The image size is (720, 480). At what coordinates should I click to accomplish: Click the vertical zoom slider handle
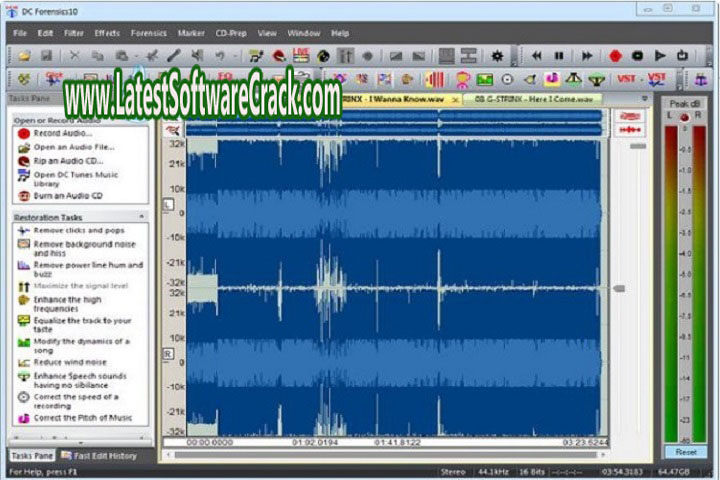pyautogui.click(x=619, y=288)
